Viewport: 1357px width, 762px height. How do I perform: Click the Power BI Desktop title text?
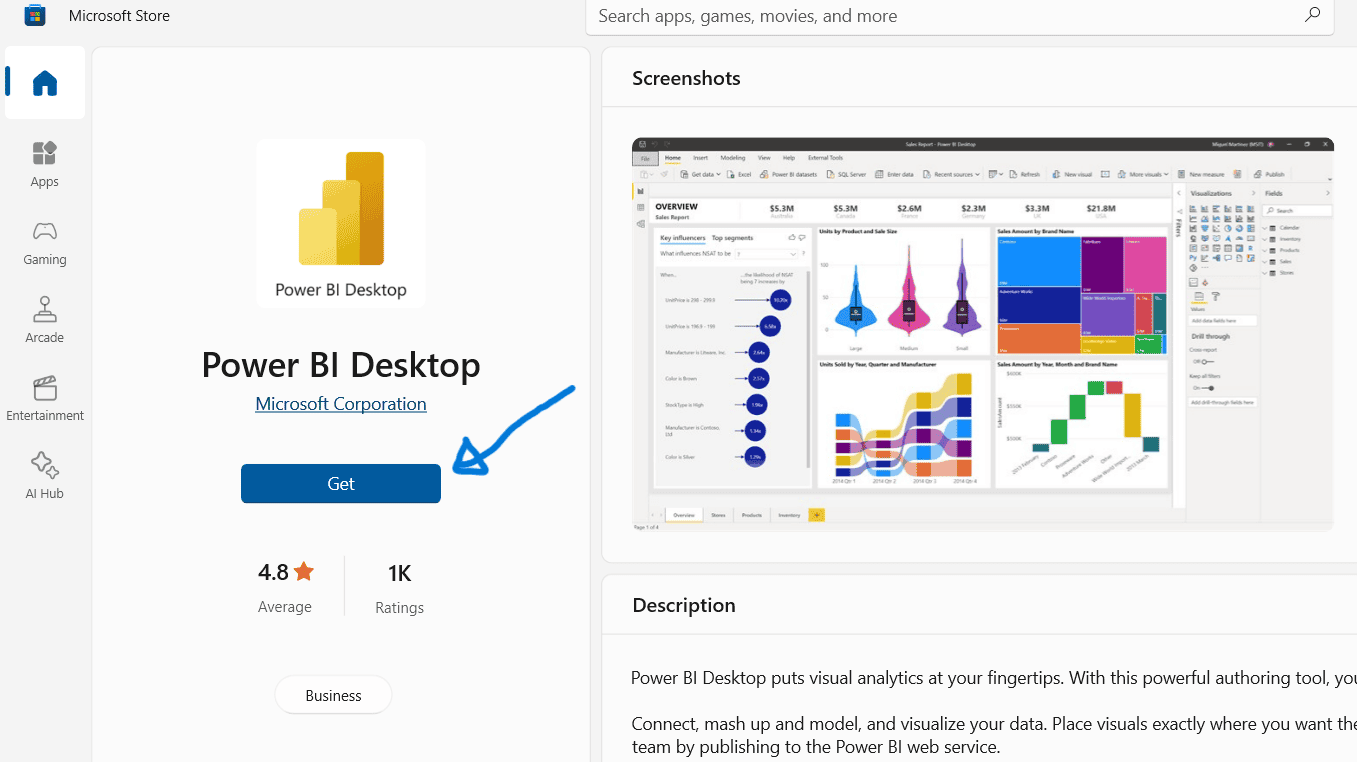point(341,364)
